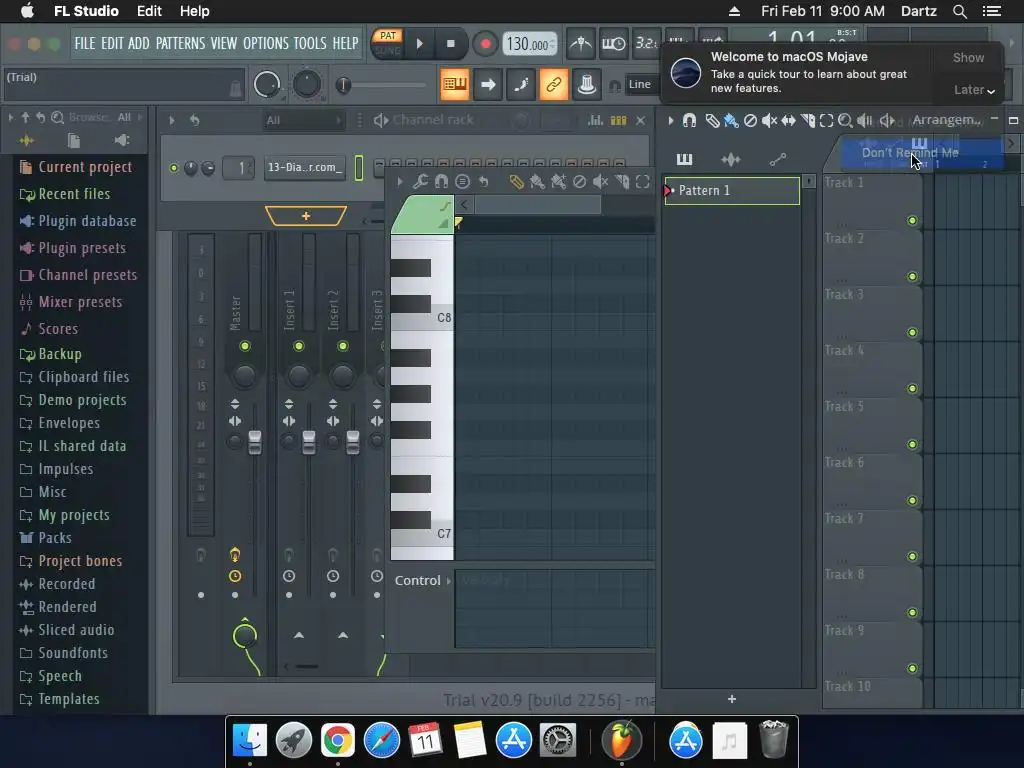Open Chrome from the Dock
1024x768 pixels.
pyautogui.click(x=337, y=741)
